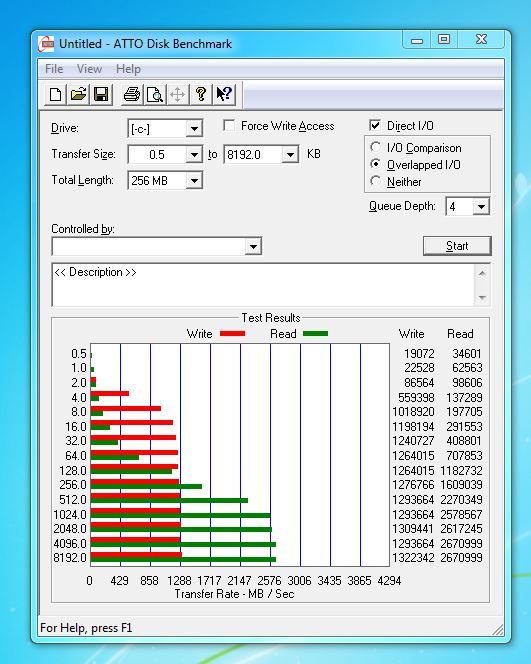Expand the Total Length 256 MB dropdown
The height and width of the screenshot is (664, 531).
pos(165,181)
